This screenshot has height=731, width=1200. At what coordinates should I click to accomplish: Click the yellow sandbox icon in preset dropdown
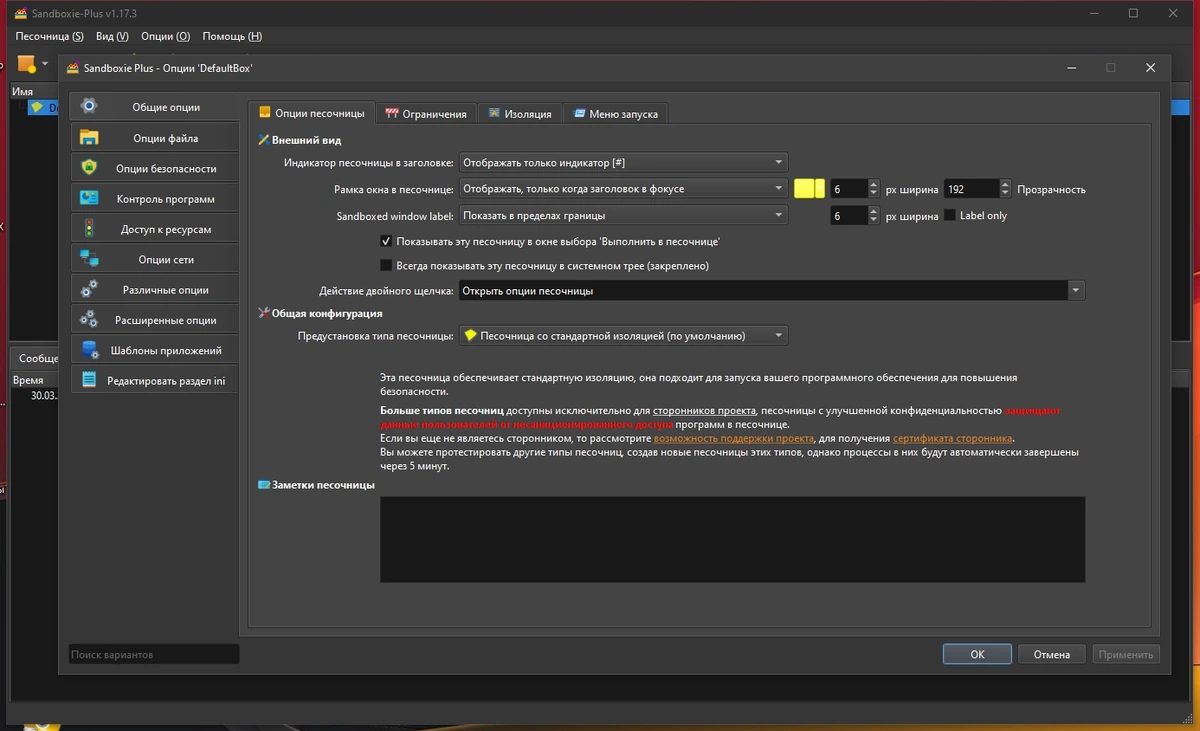pyautogui.click(x=470, y=336)
